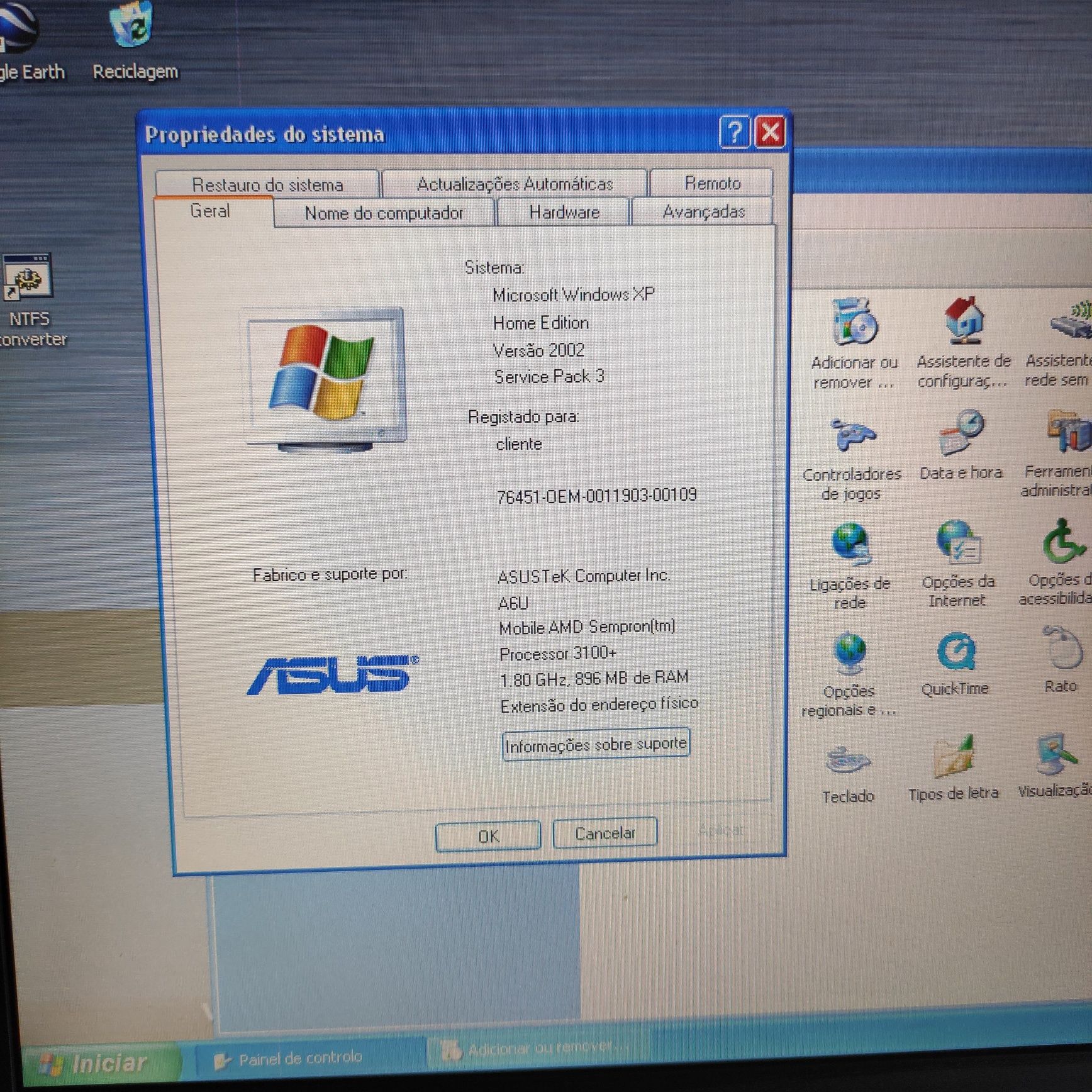Switch to Avançadas tab
Viewport: 1092px width, 1092px height.
(703, 211)
